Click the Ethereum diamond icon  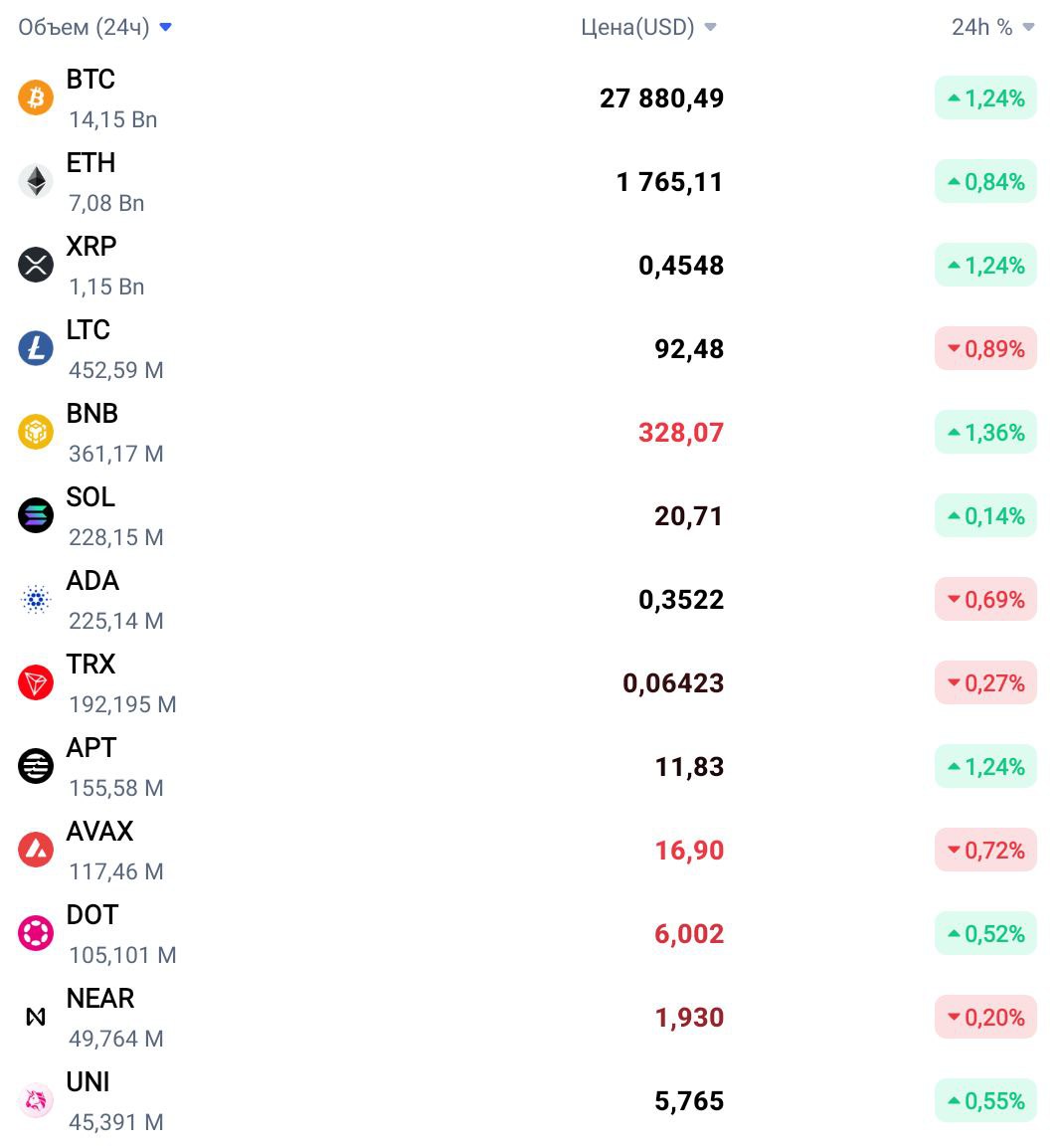point(36,182)
